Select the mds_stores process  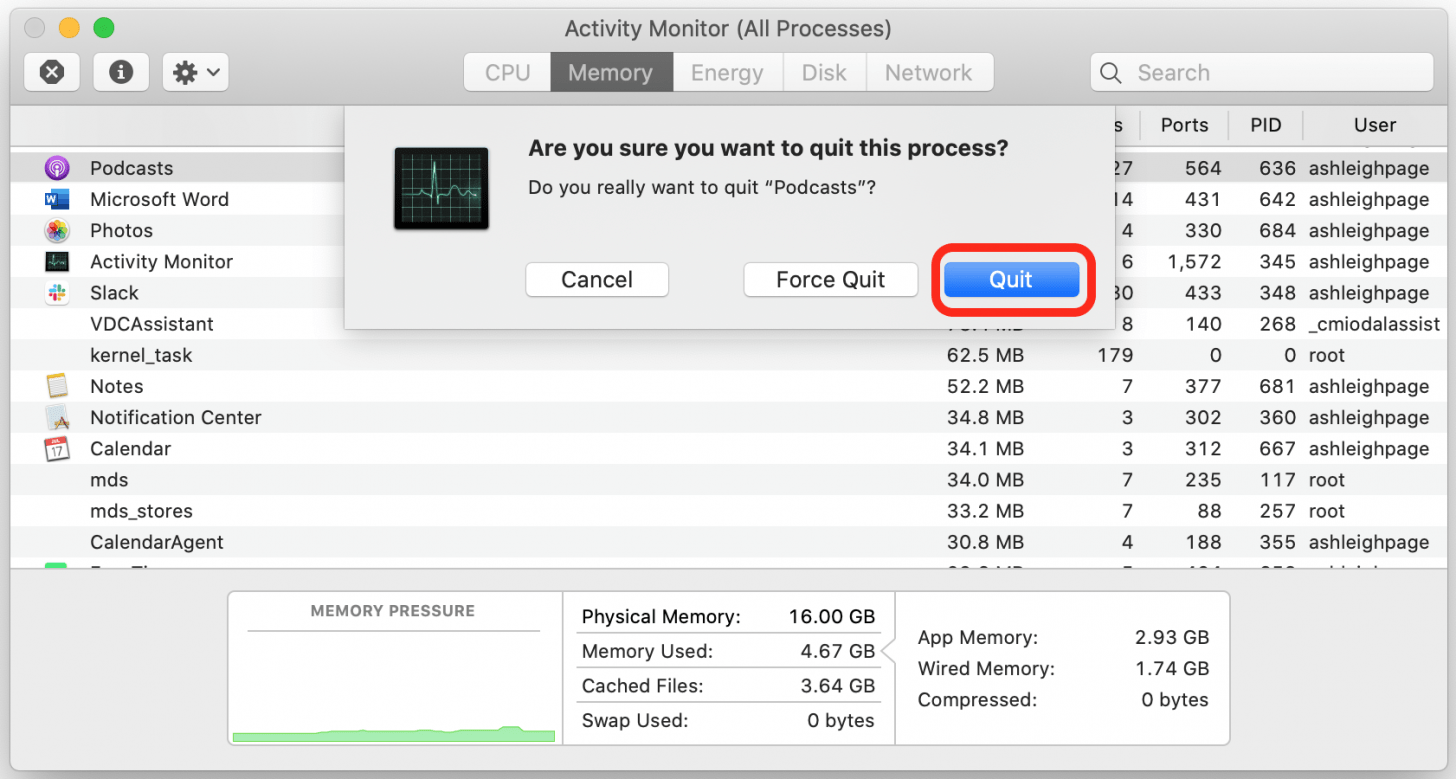pos(141,511)
